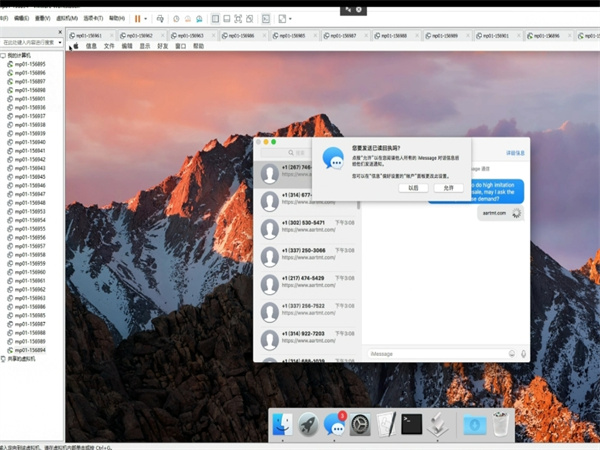Open Terminal from the Dock
600x450 pixels.
point(410,426)
